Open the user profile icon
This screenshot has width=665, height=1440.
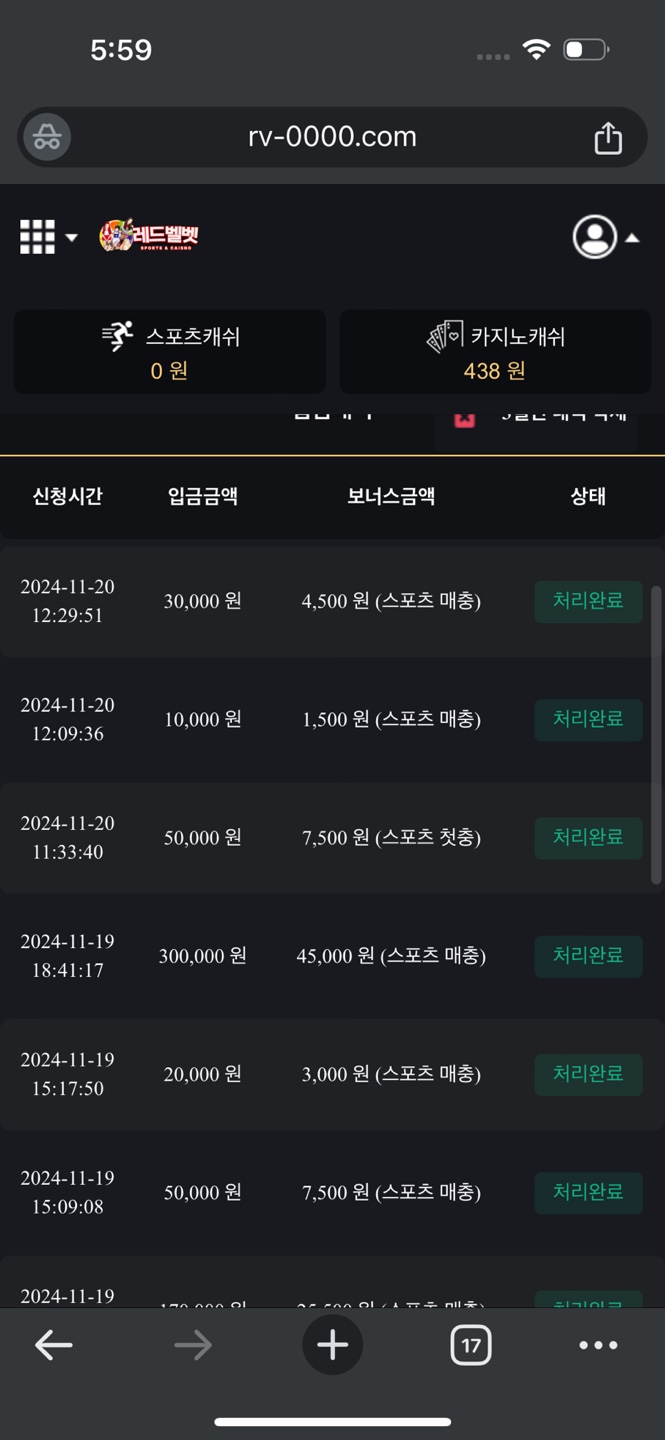594,237
